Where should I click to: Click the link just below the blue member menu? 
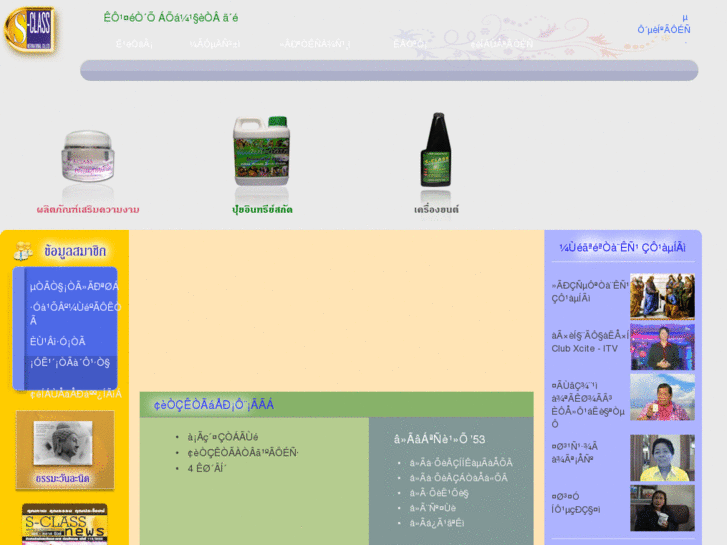[x=76, y=394]
